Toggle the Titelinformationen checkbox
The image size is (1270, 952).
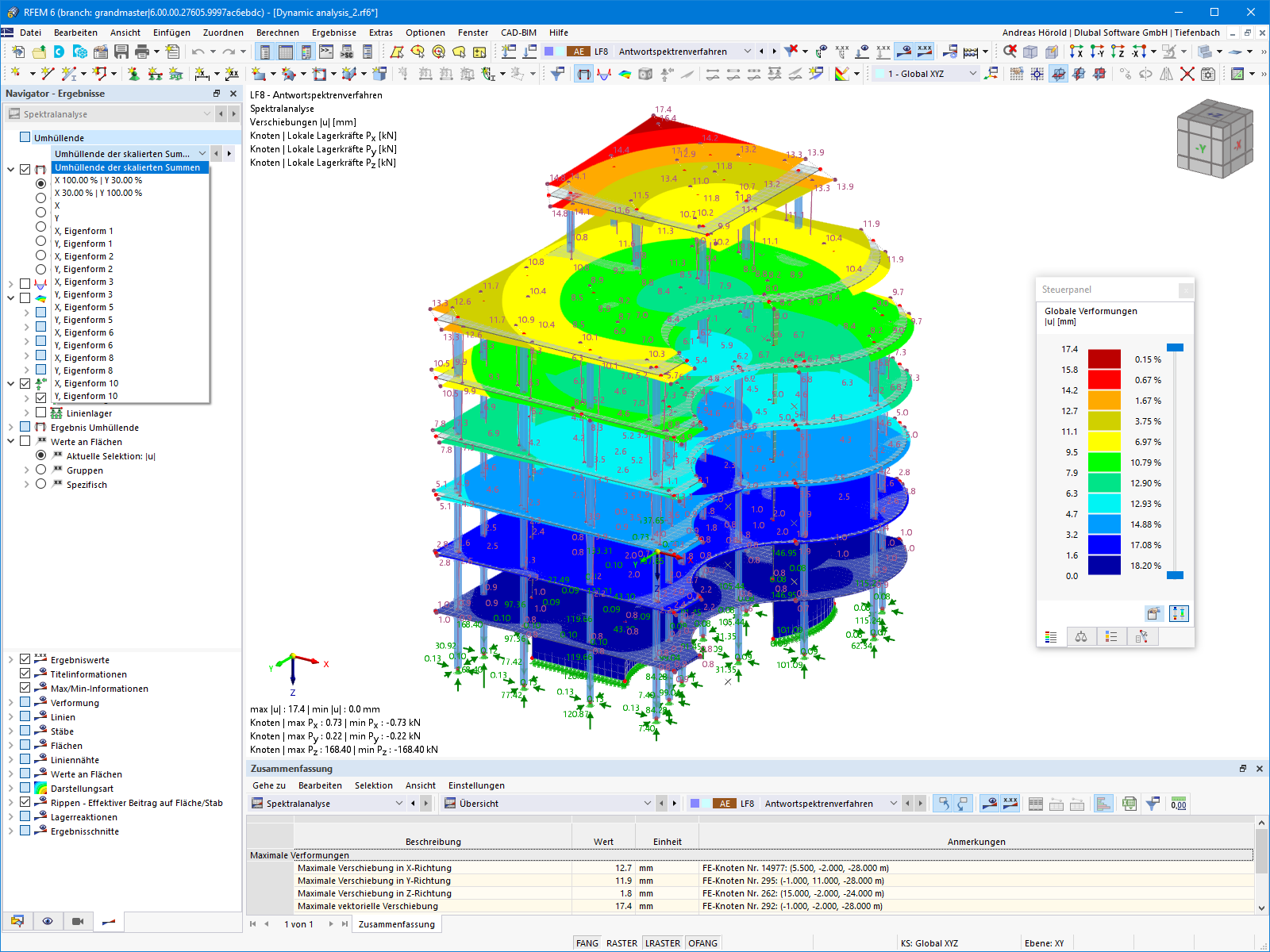click(x=25, y=674)
